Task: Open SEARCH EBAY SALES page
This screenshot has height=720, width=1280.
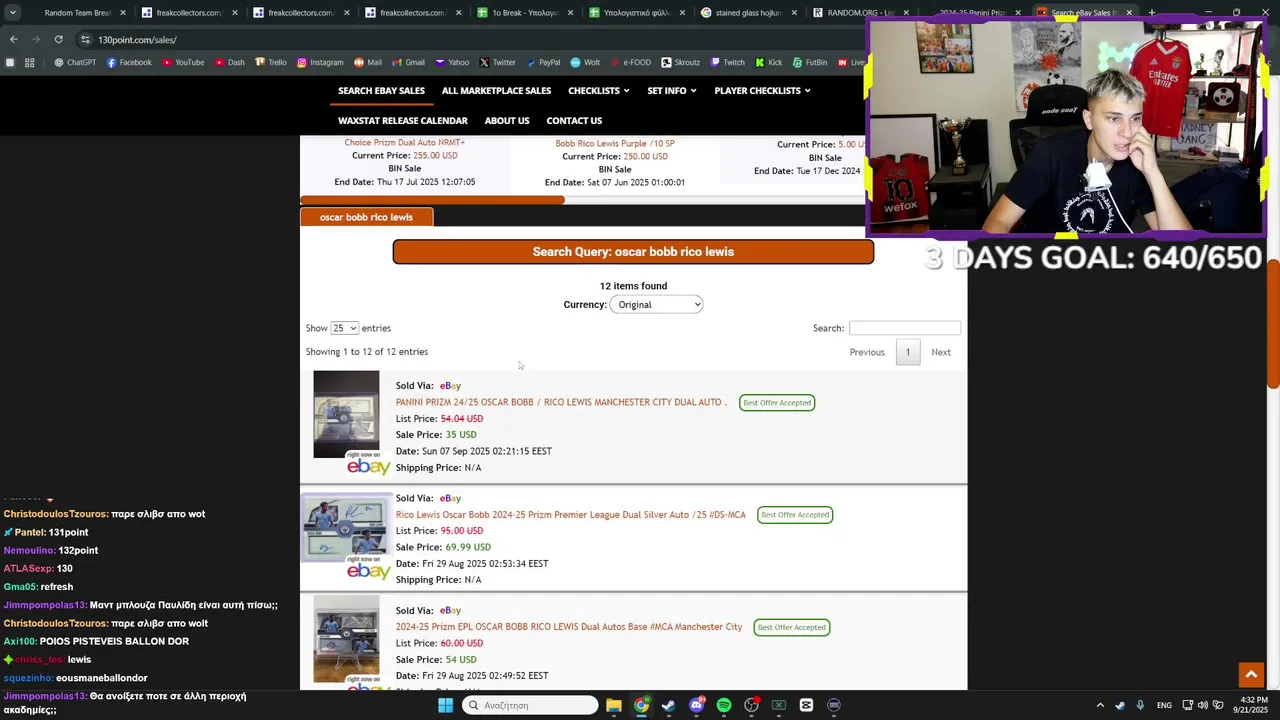Action: point(381,90)
